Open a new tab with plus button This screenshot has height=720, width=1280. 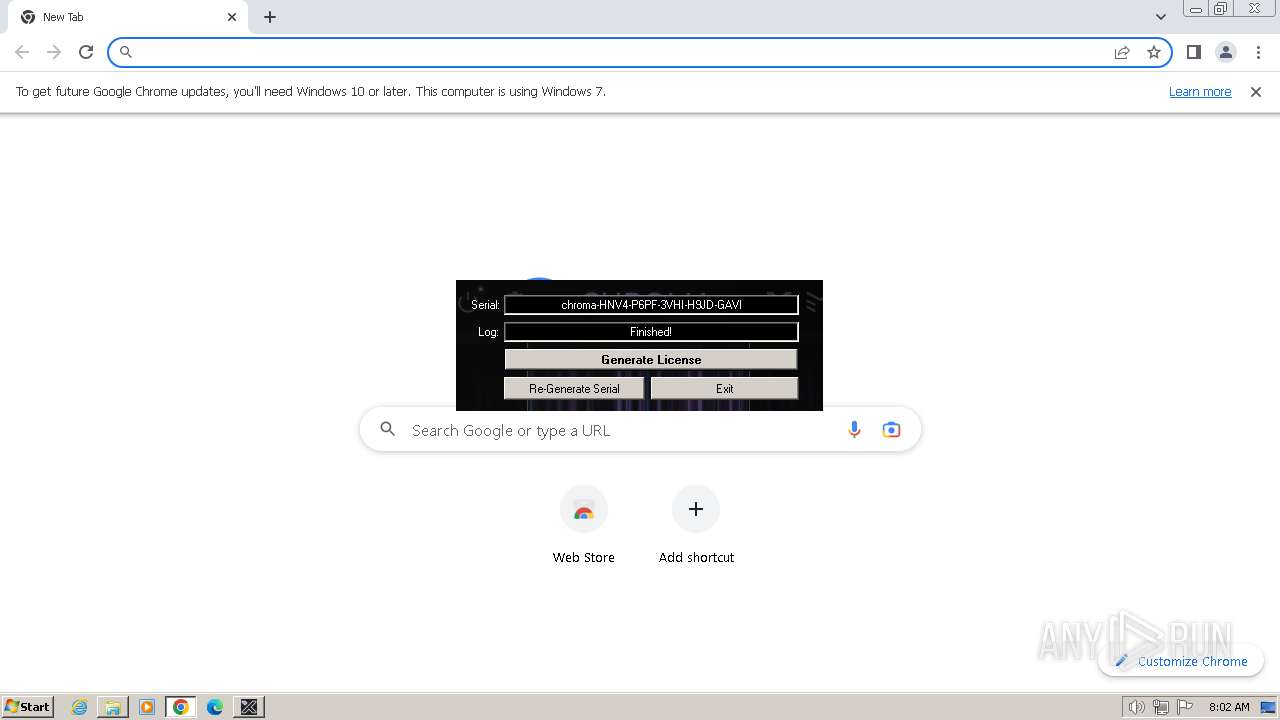[x=270, y=17]
